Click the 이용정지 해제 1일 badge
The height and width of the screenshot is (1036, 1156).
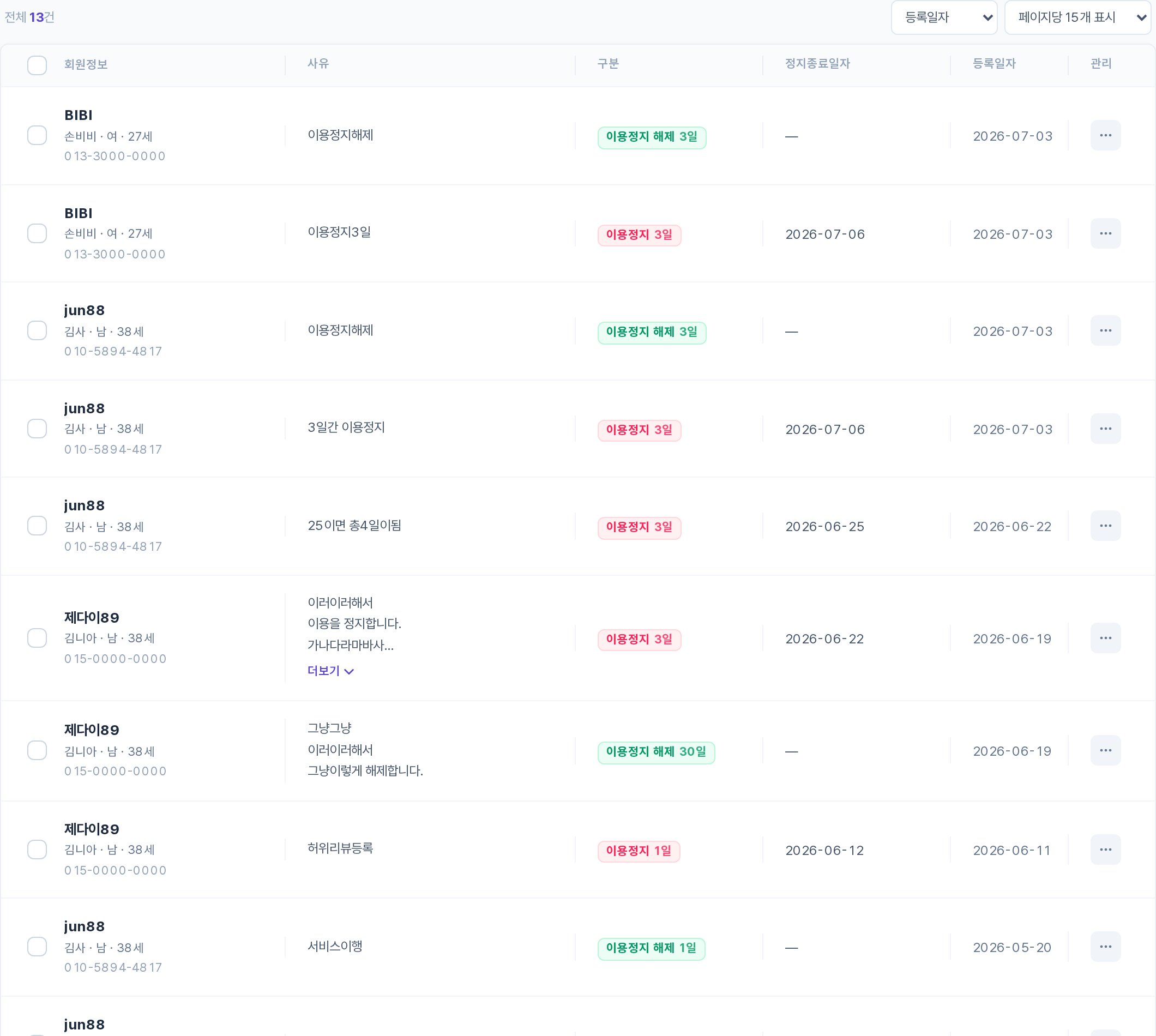click(651, 948)
